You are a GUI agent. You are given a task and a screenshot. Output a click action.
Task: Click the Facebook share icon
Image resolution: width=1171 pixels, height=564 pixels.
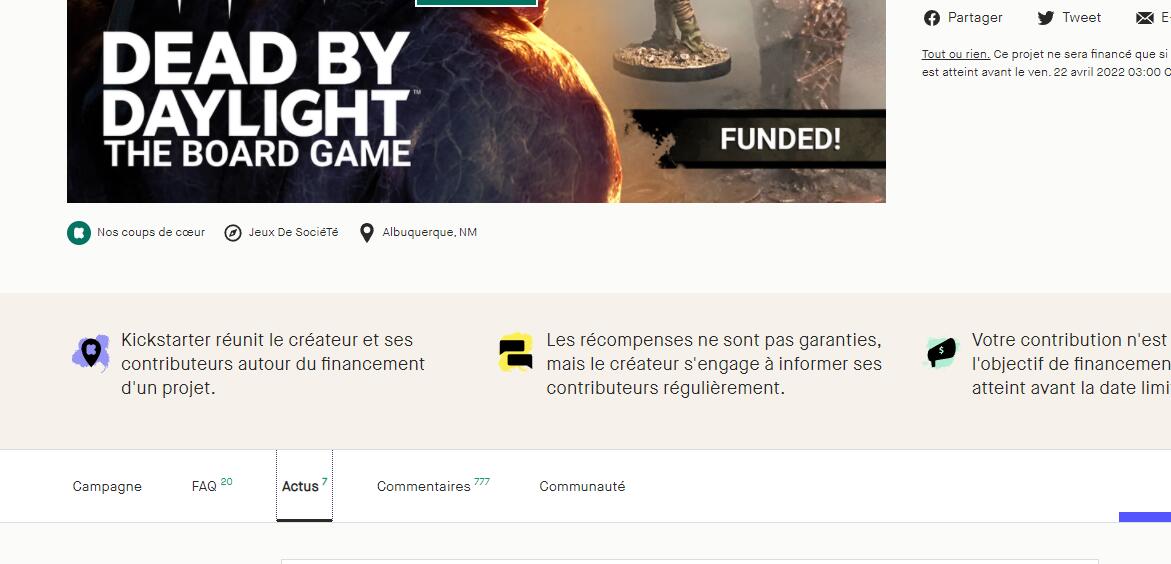point(931,18)
